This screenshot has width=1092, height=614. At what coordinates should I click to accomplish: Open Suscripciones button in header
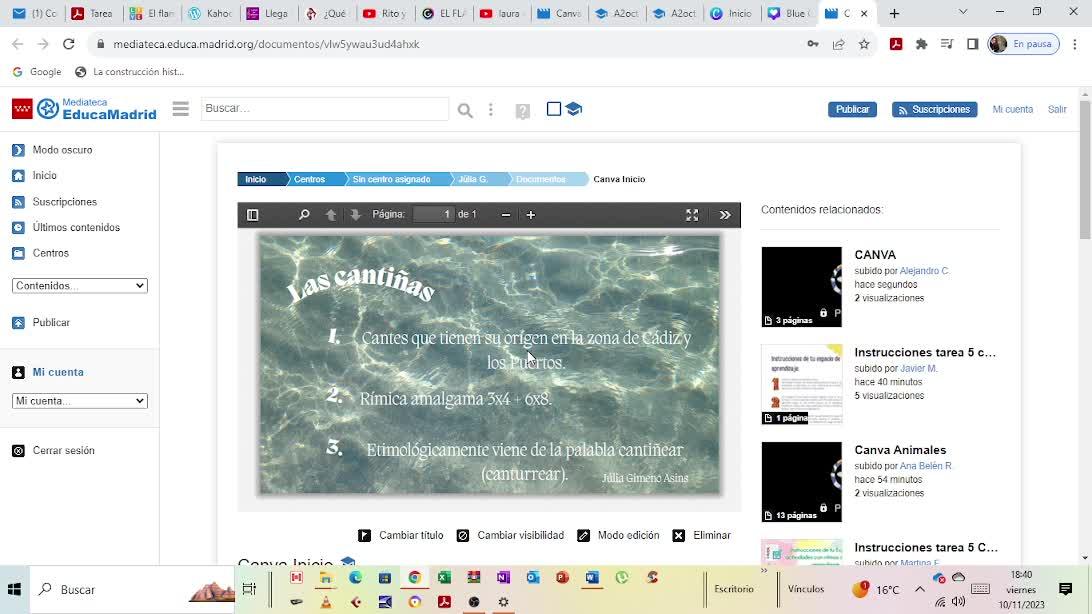pos(934,109)
